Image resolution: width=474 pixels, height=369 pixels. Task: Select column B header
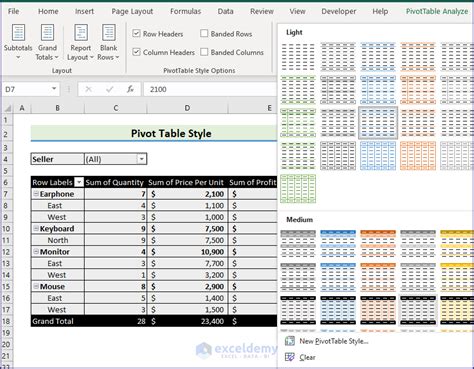57,108
